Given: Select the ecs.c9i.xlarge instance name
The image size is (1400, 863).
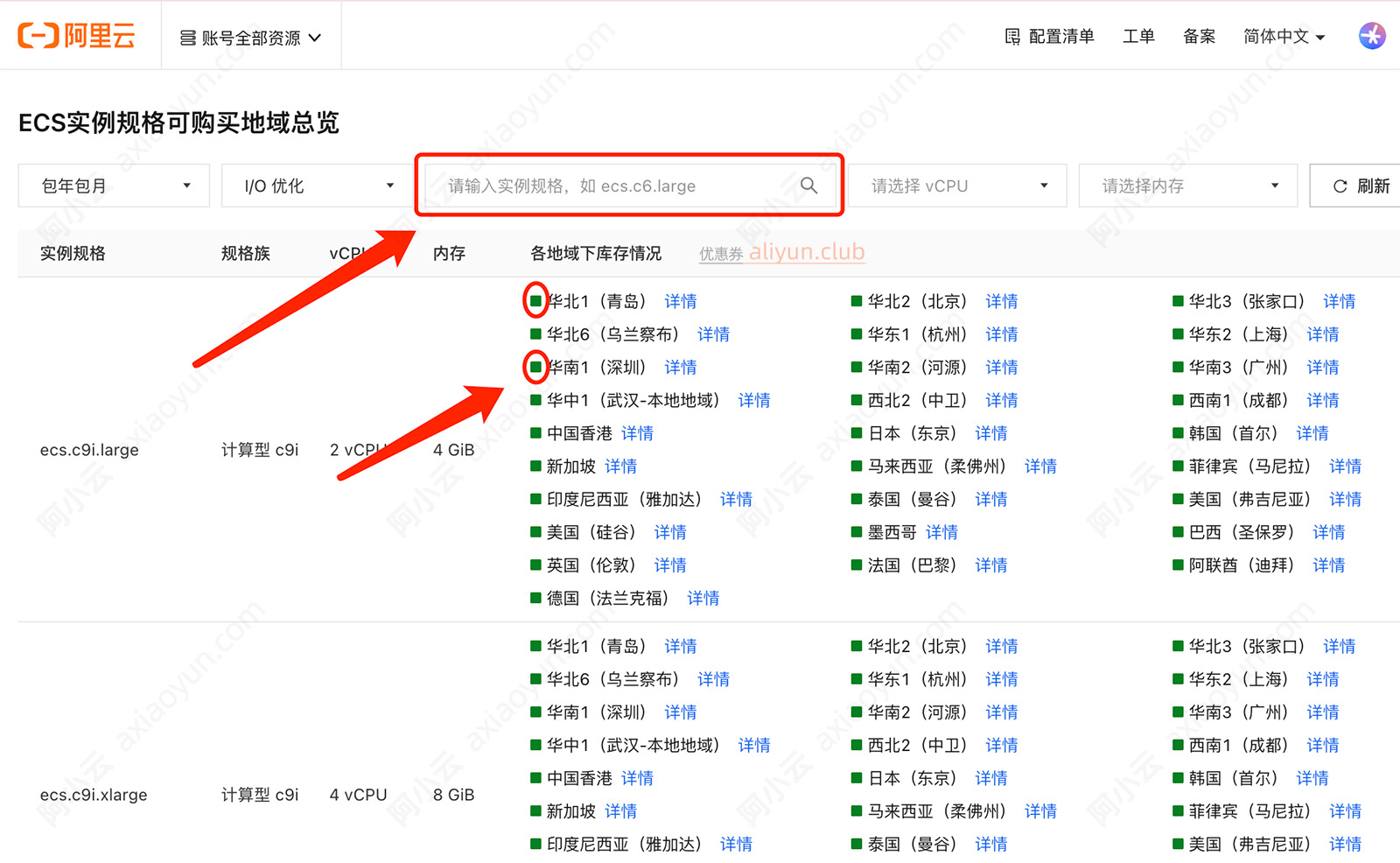Looking at the screenshot, I should coord(94,795).
